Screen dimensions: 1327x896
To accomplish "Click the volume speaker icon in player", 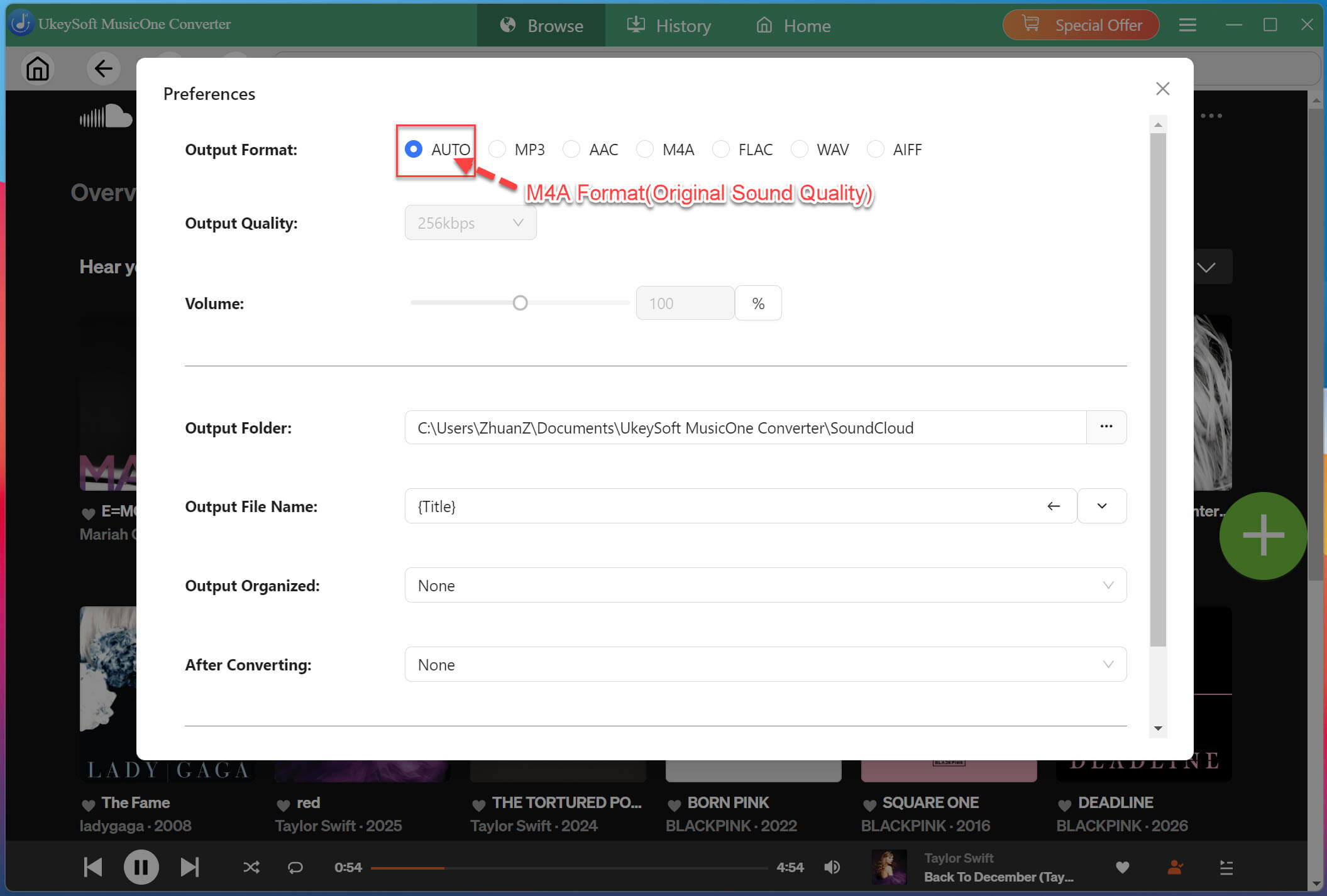I will coord(832,868).
